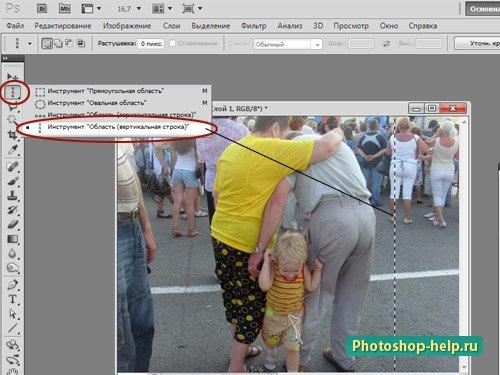Image resolution: width=500 pixels, height=375 pixels.
Task: Select the Blur tool
Action: pos(13,254)
